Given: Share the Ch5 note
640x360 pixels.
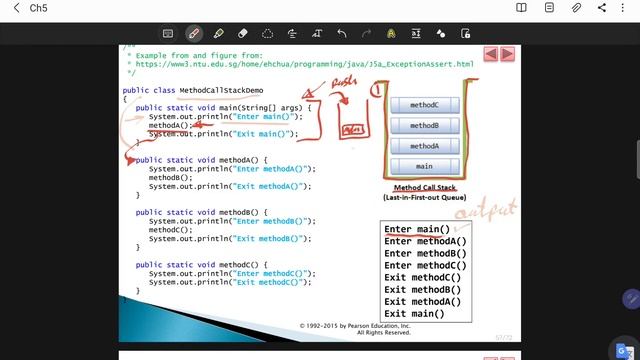Looking at the screenshot, I should [602, 8].
